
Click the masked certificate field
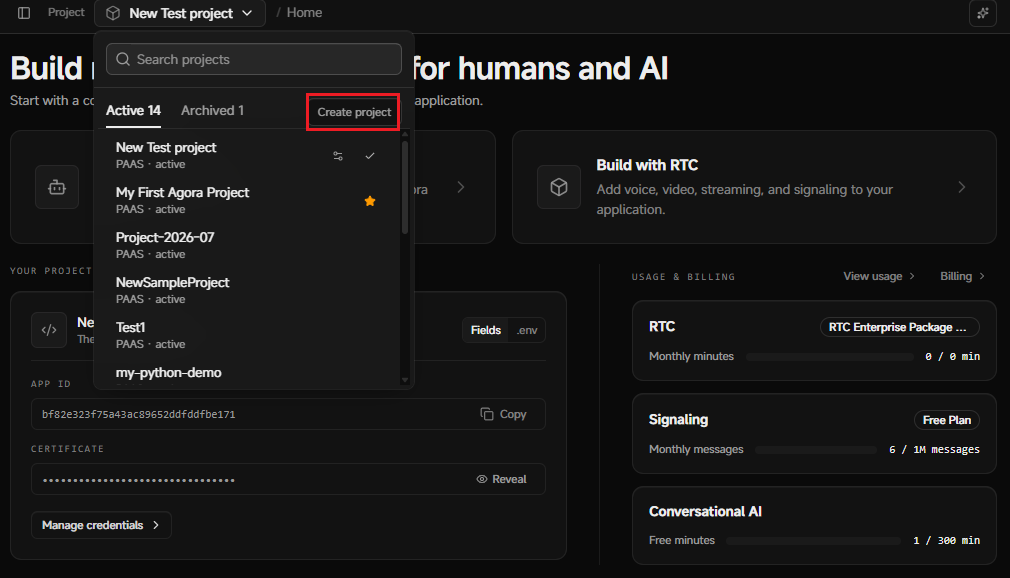tap(288, 479)
